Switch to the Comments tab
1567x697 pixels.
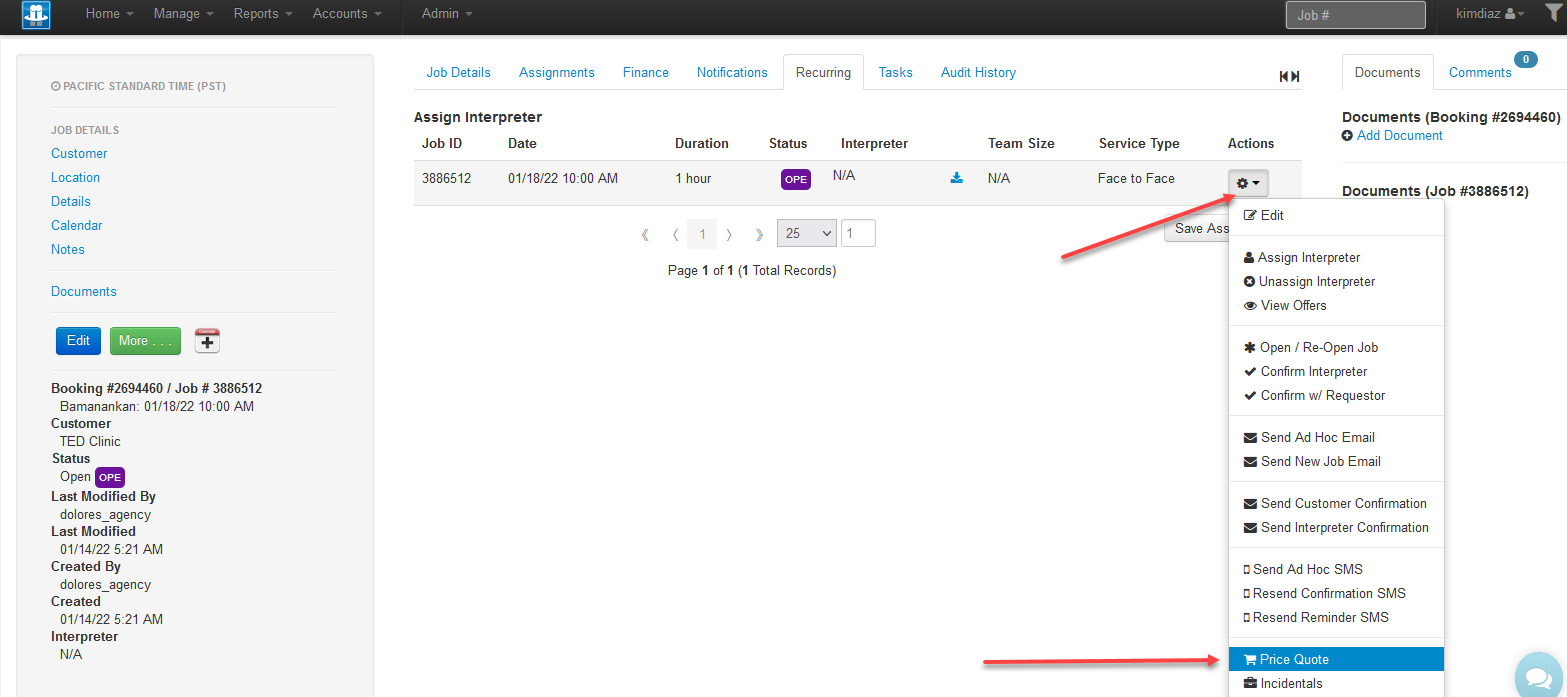coord(1480,72)
